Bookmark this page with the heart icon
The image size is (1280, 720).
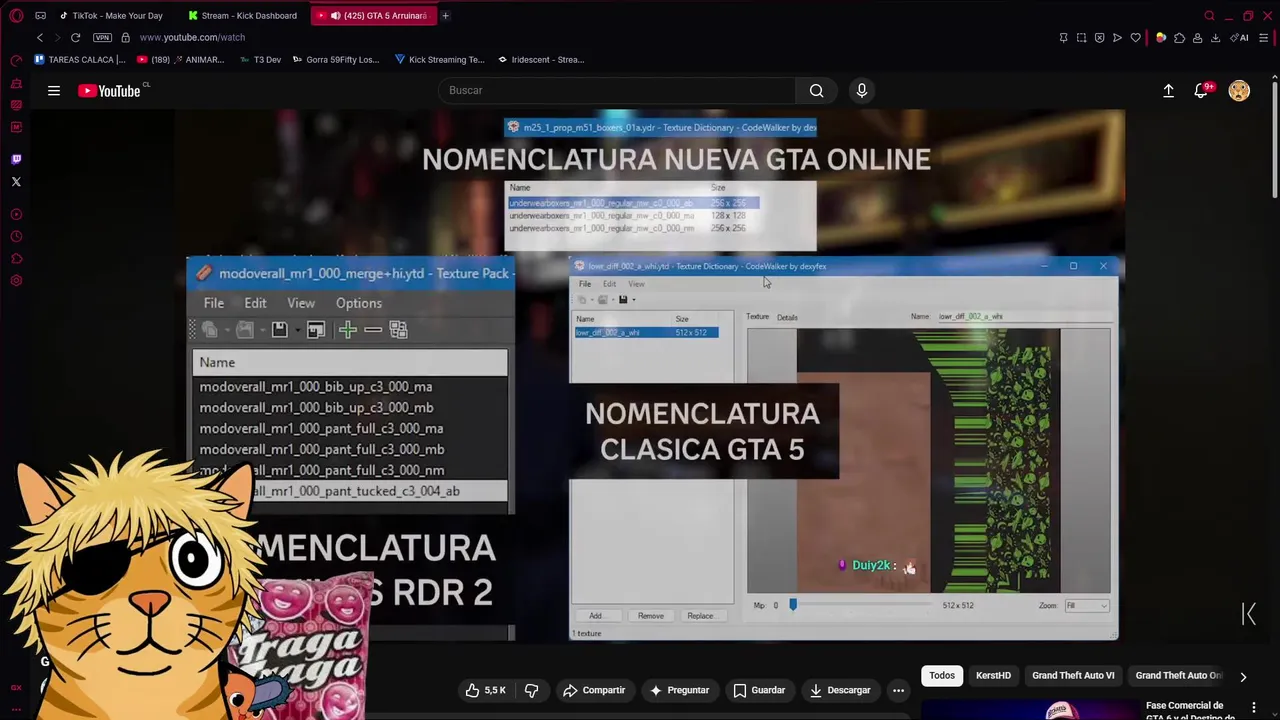pos(1136,38)
